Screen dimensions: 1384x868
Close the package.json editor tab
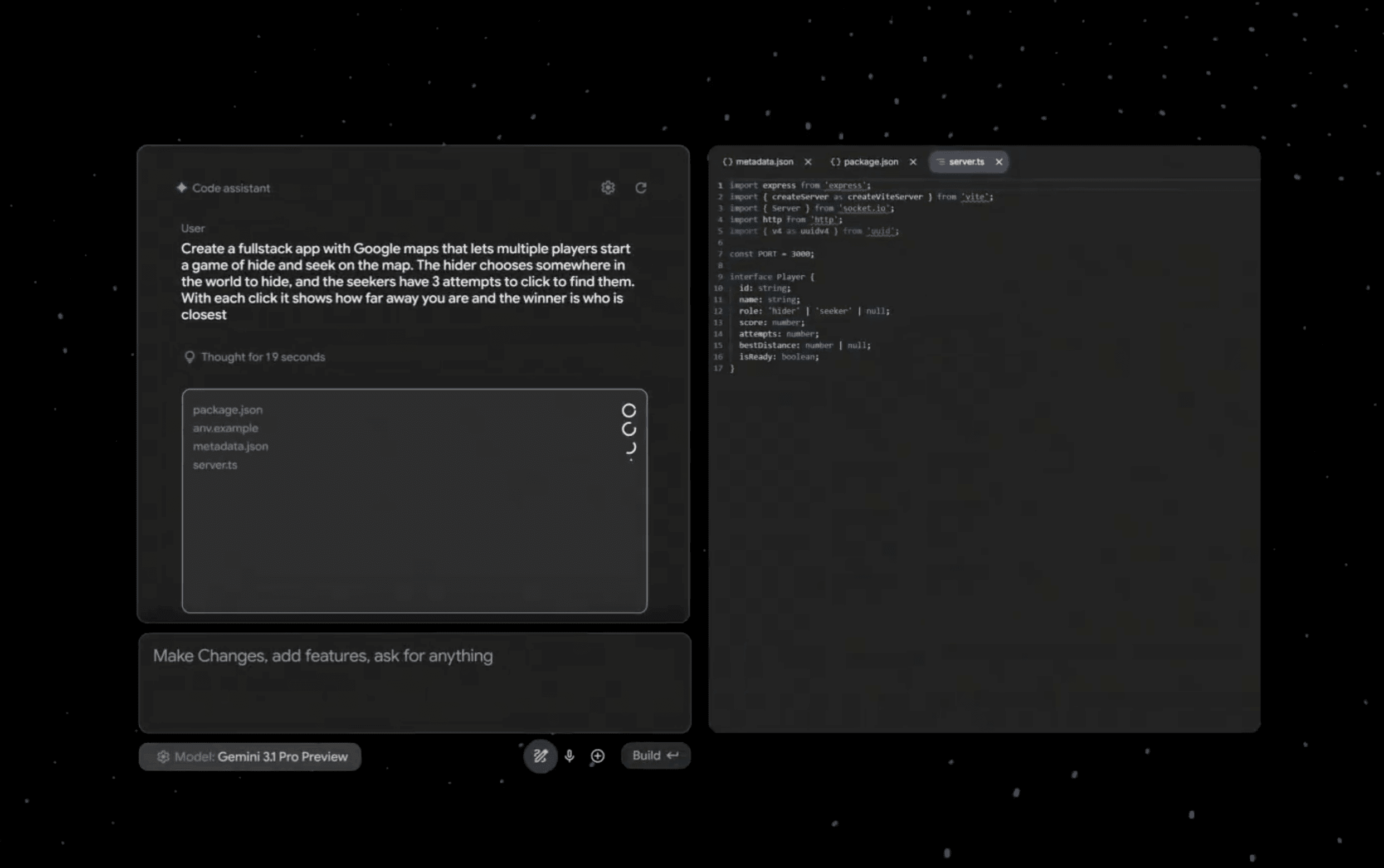point(913,162)
